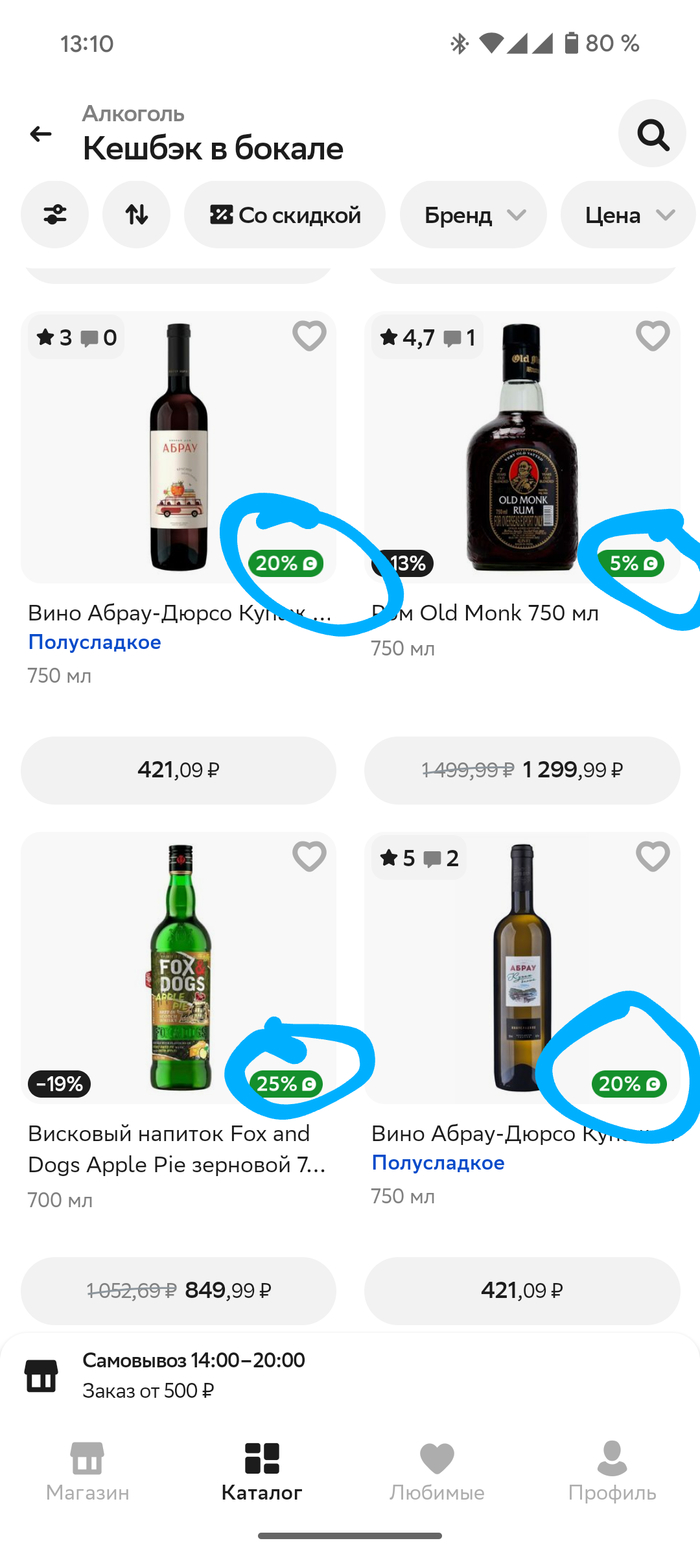The width and height of the screenshot is (700, 1556).
Task: Go to the "Профиль" tab
Action: point(612,1471)
